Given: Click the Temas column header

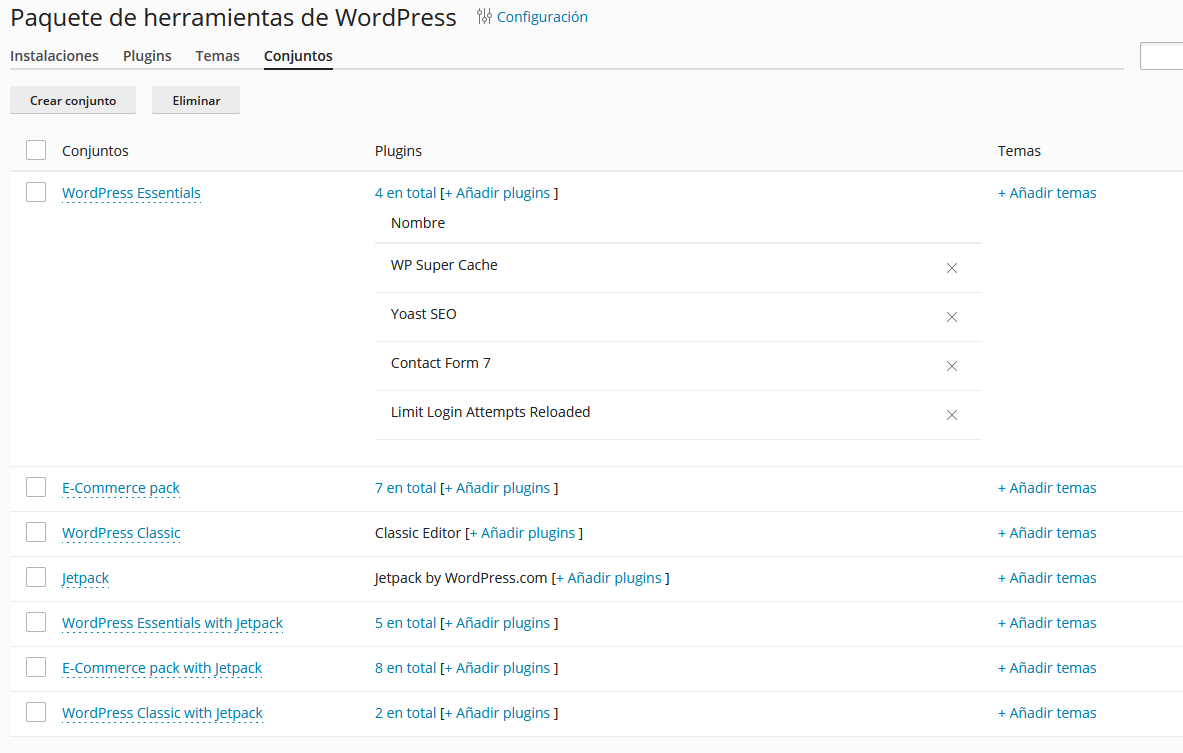Looking at the screenshot, I should [1019, 151].
